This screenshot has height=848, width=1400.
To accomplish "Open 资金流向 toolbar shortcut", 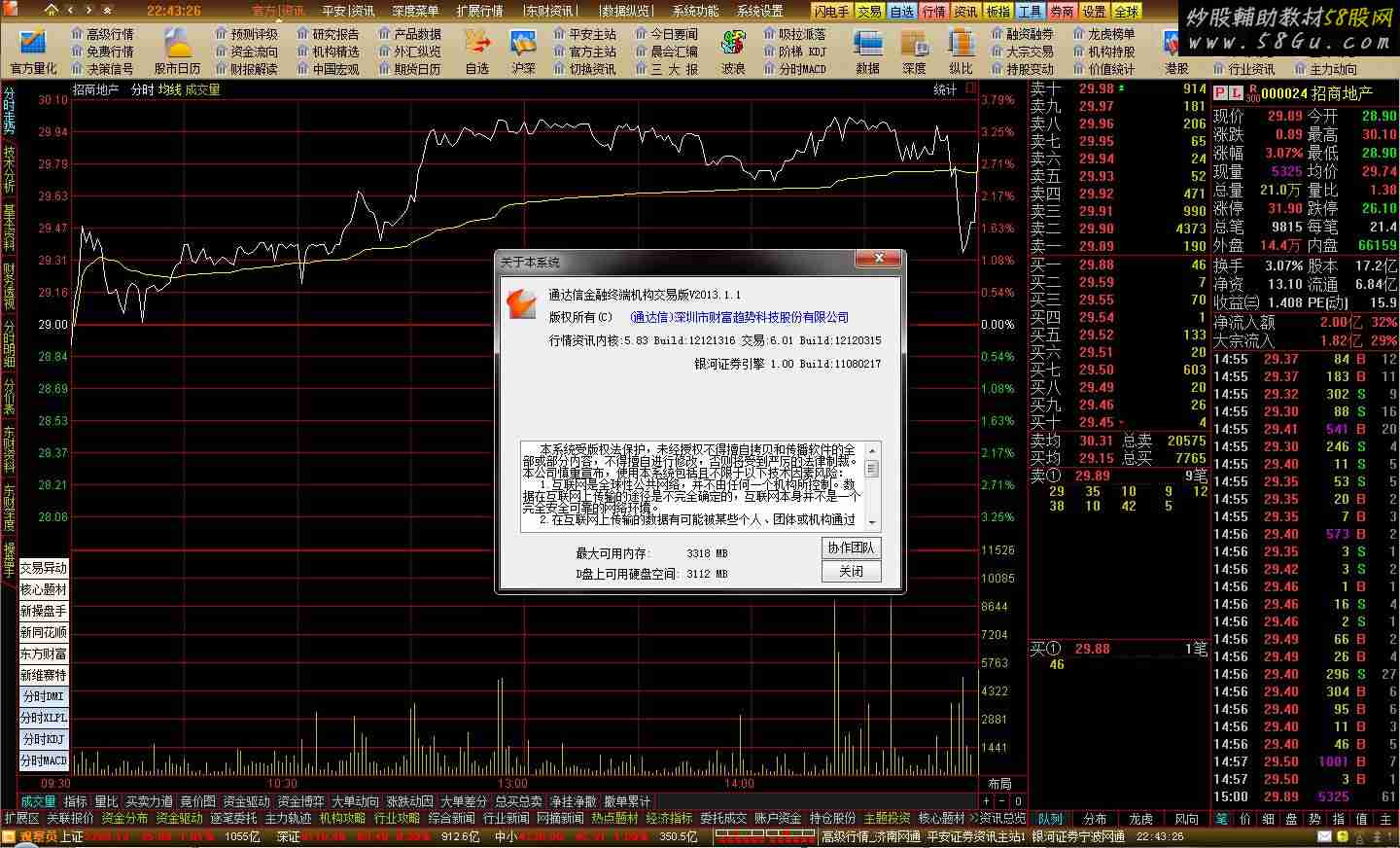I will pyautogui.click(x=246, y=52).
